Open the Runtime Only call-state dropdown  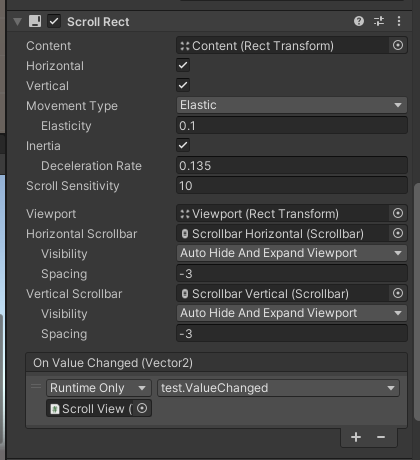99,388
